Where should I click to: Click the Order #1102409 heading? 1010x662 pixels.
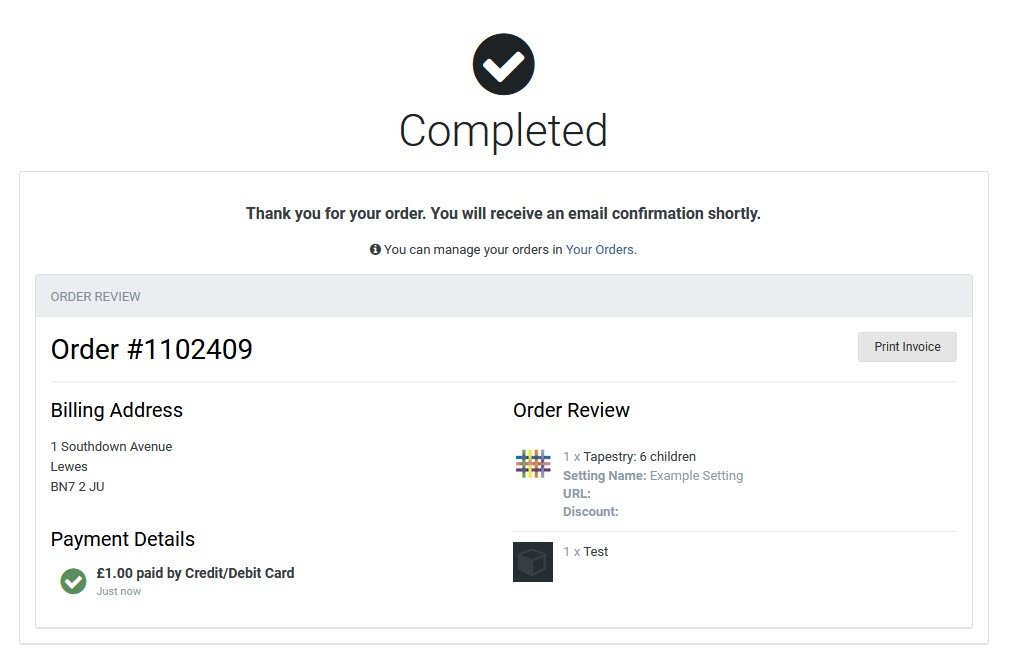(151, 349)
